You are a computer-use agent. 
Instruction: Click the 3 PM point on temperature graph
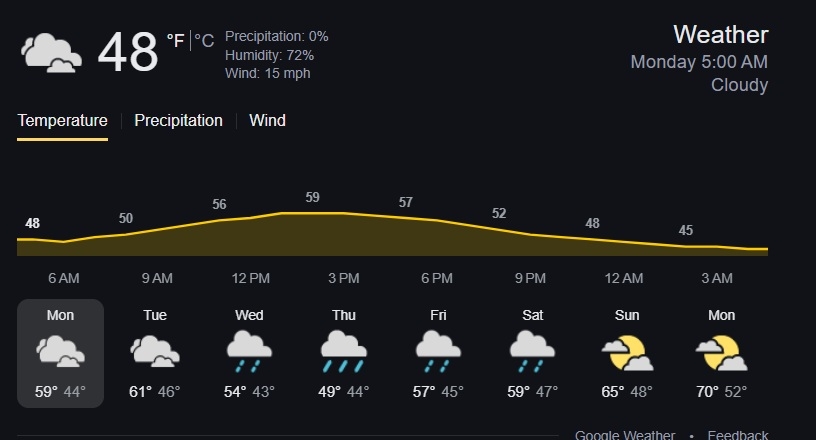tap(343, 214)
